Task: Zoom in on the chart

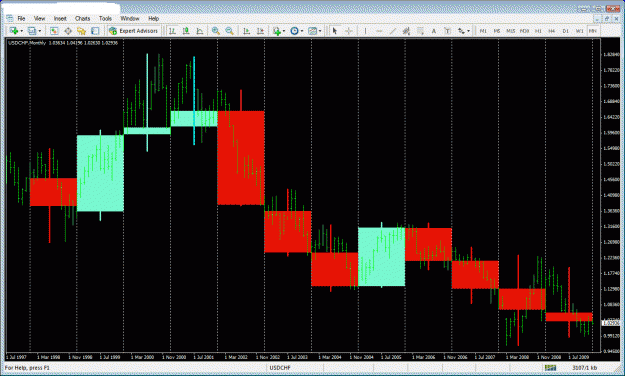Action: coord(216,31)
